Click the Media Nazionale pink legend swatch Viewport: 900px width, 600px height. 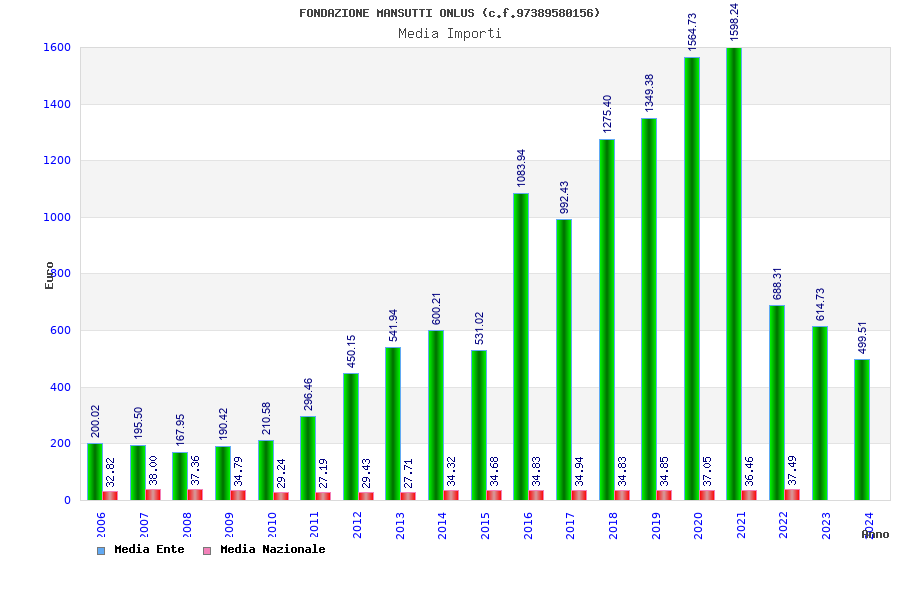(x=207, y=551)
